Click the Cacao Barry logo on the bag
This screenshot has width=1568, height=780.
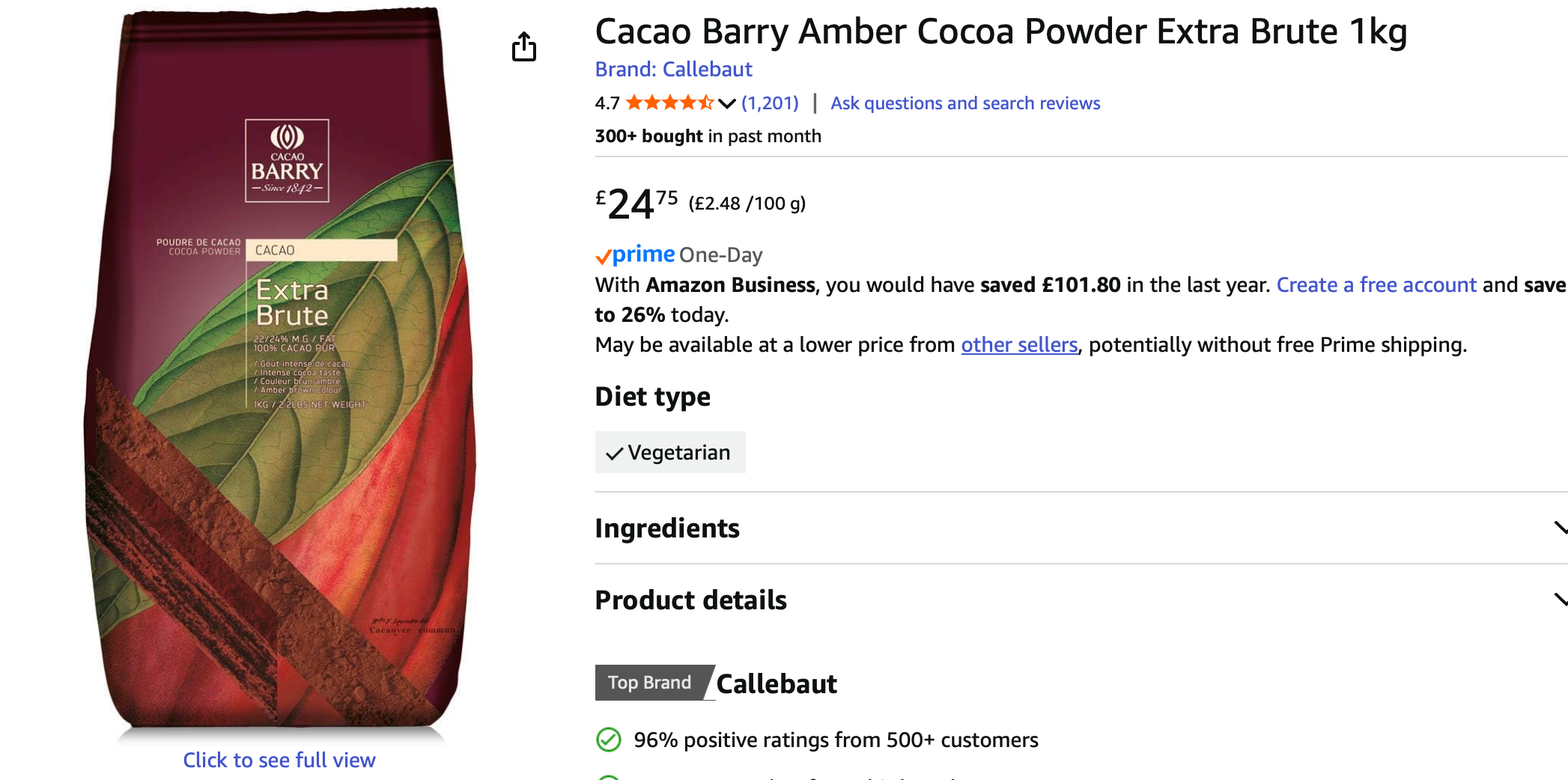(287, 161)
